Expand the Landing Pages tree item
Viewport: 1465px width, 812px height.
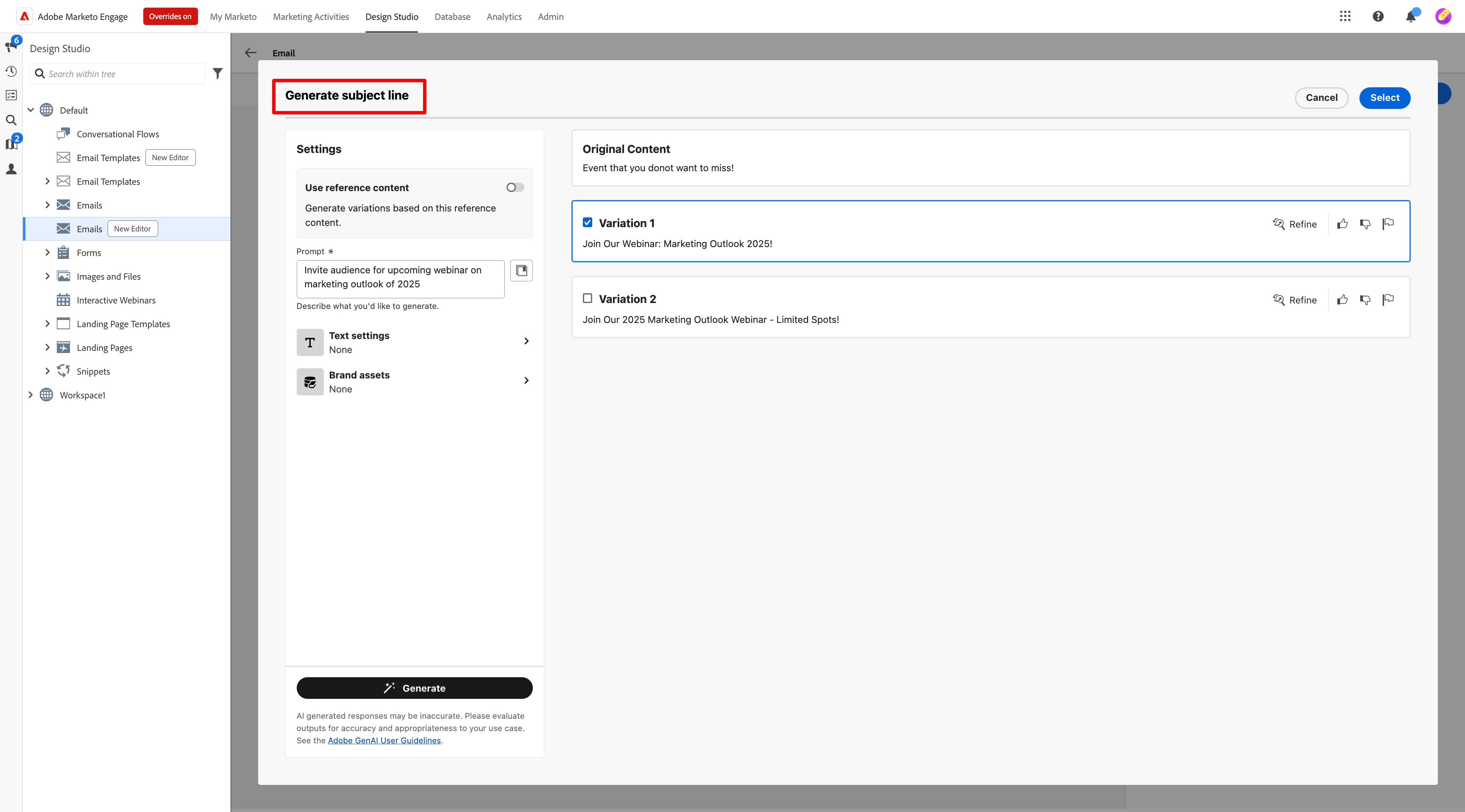(x=48, y=347)
